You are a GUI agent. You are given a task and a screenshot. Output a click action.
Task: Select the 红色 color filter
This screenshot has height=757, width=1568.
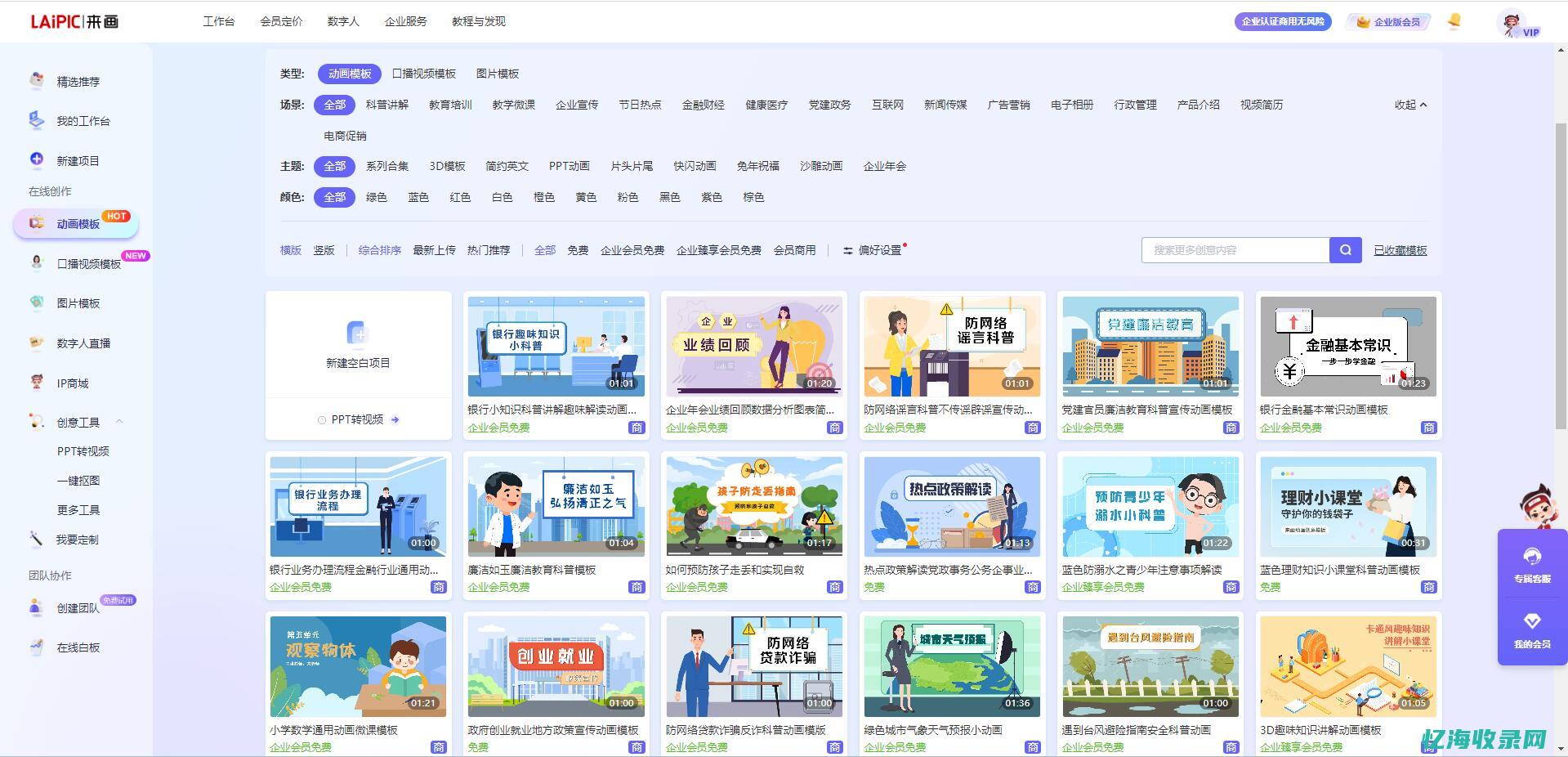click(x=459, y=196)
